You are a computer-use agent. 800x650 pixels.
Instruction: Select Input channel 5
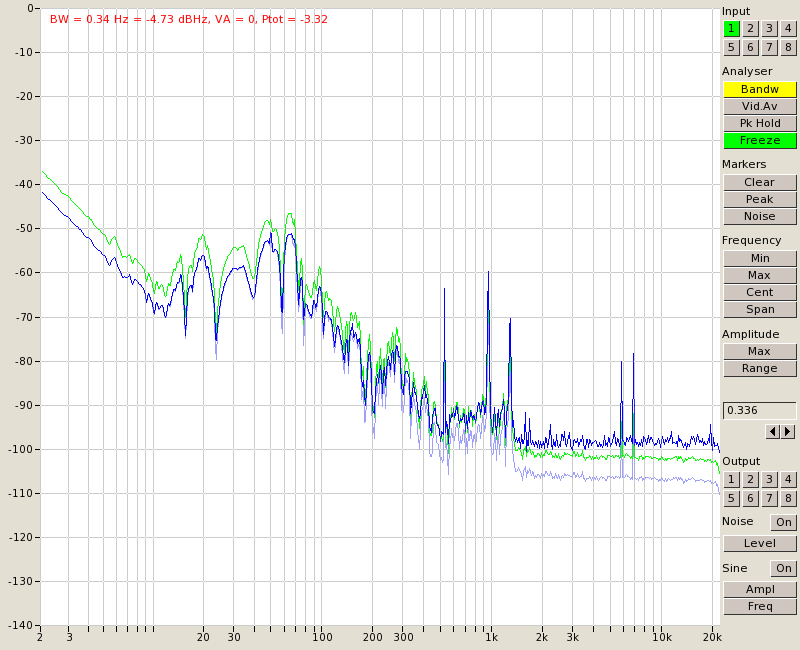[731, 47]
